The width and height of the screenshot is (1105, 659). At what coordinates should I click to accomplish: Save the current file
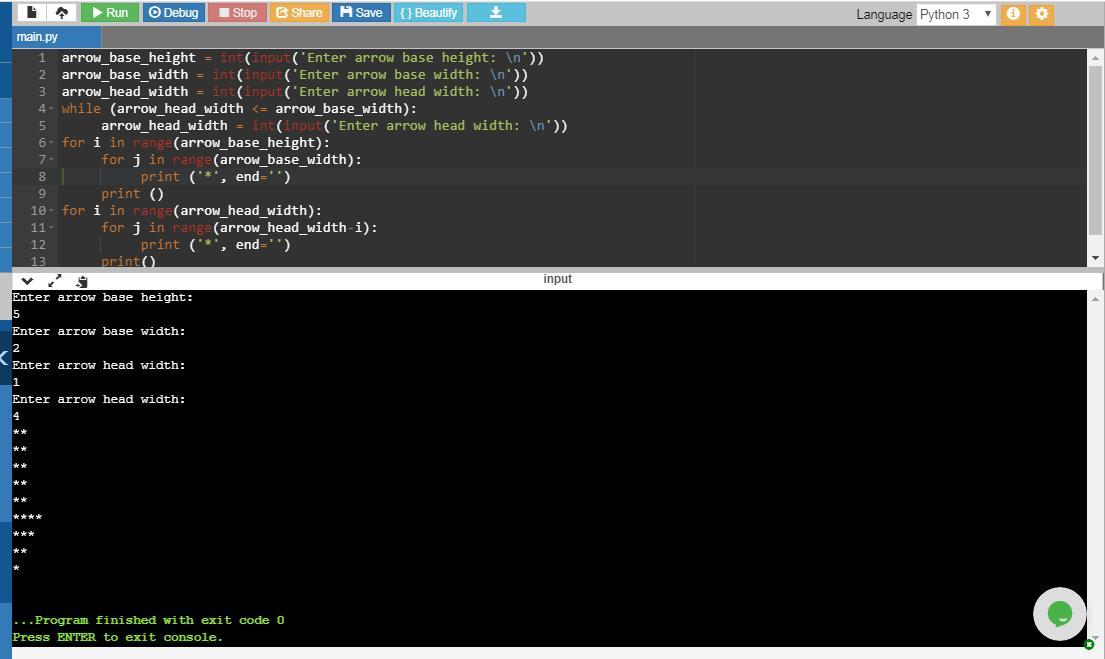(x=361, y=13)
